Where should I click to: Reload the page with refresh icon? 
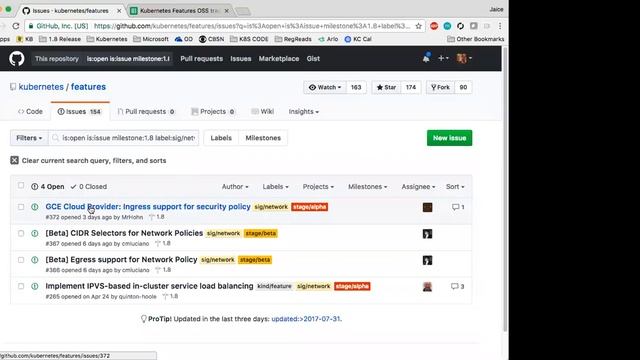coord(16,26)
